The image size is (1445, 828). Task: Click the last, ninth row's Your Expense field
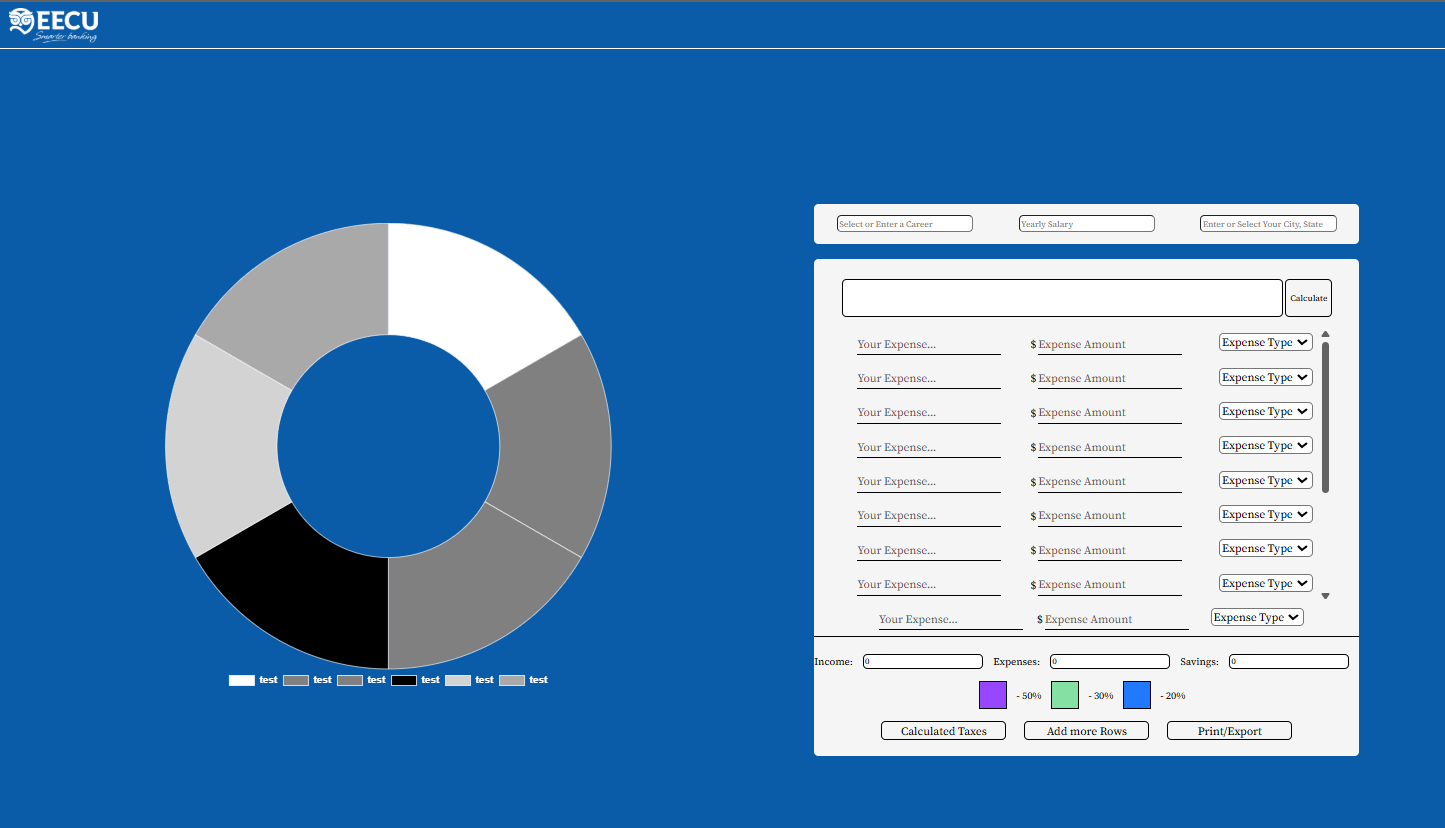951,619
